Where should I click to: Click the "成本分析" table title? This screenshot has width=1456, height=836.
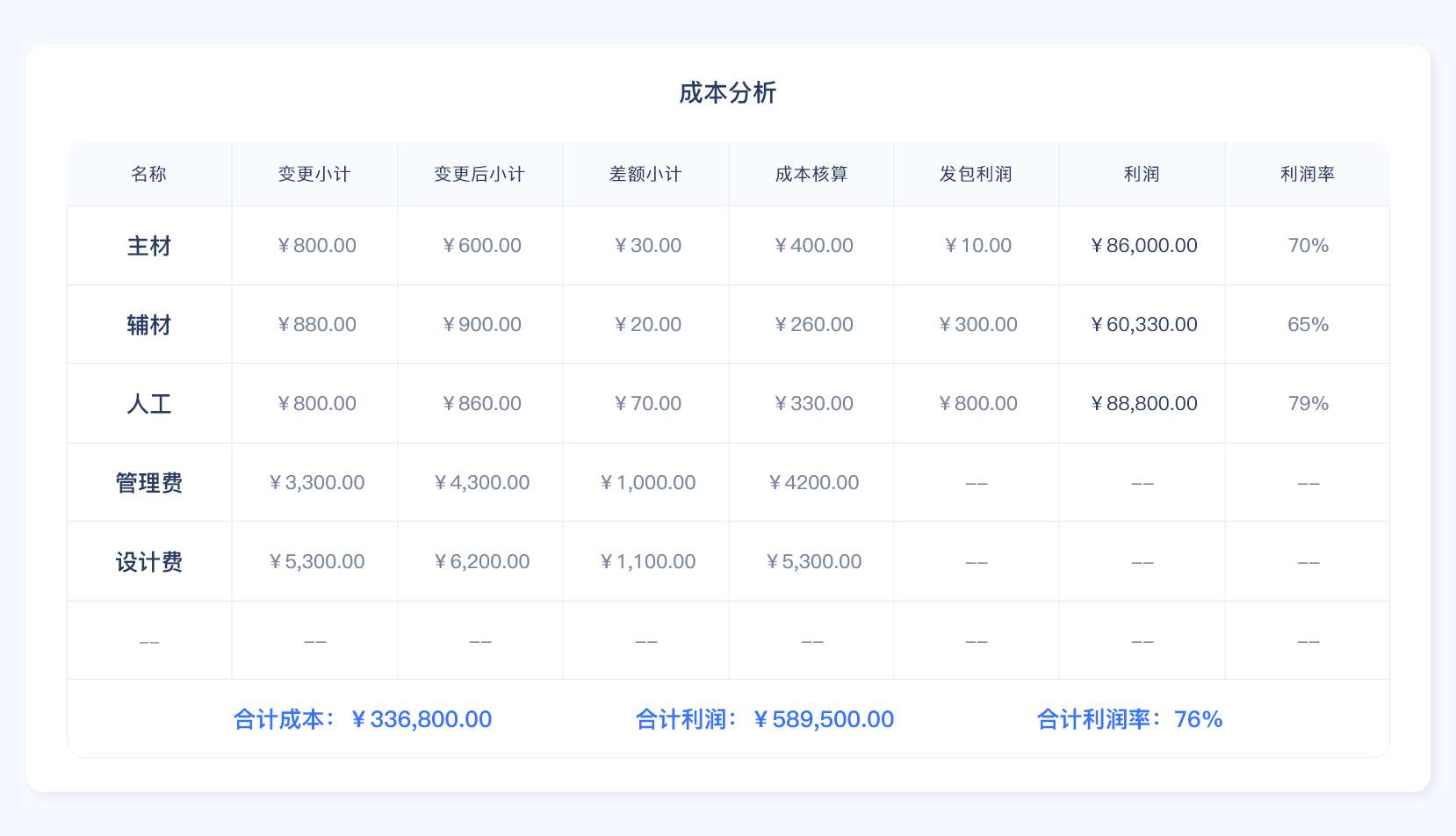click(x=728, y=93)
